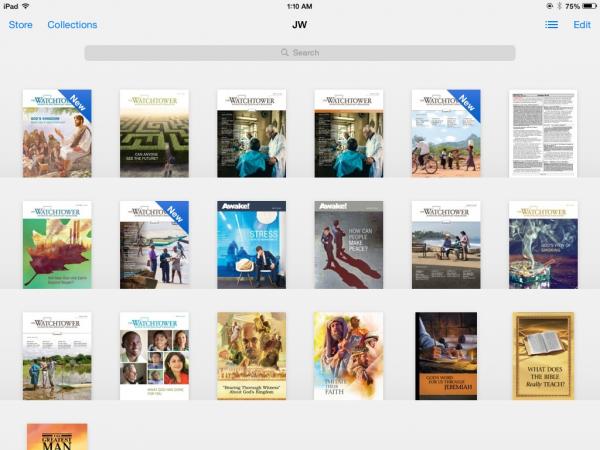Open Watchtower 'God's Kingdom' issue
Image resolution: width=600 pixels, height=450 pixels.
point(57,134)
